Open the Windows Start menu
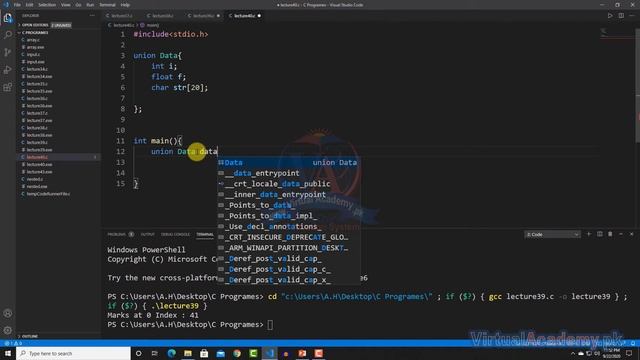 [x=8, y=353]
